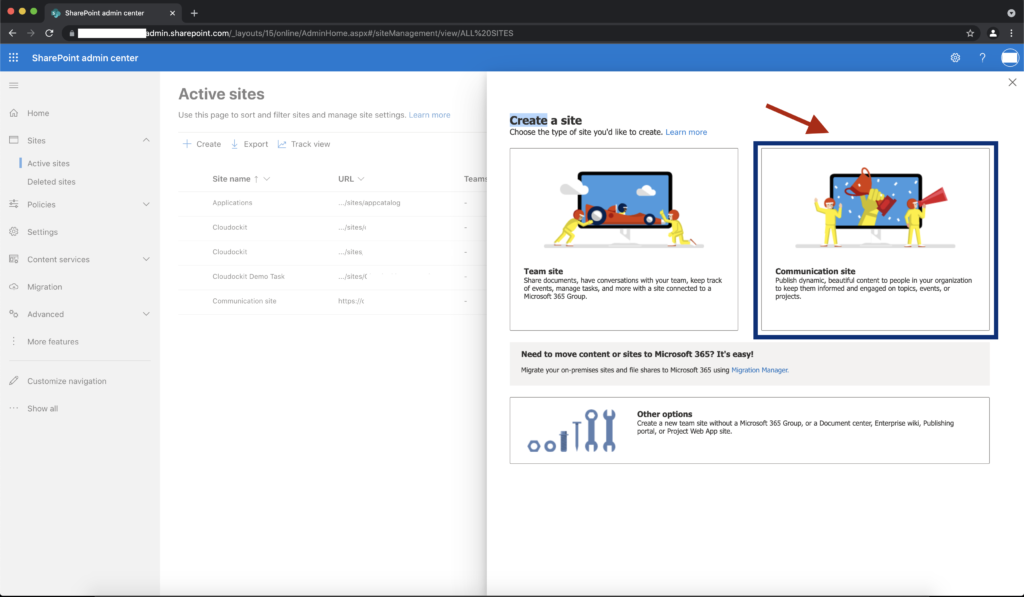Go back using the browser back arrow

pos(12,33)
